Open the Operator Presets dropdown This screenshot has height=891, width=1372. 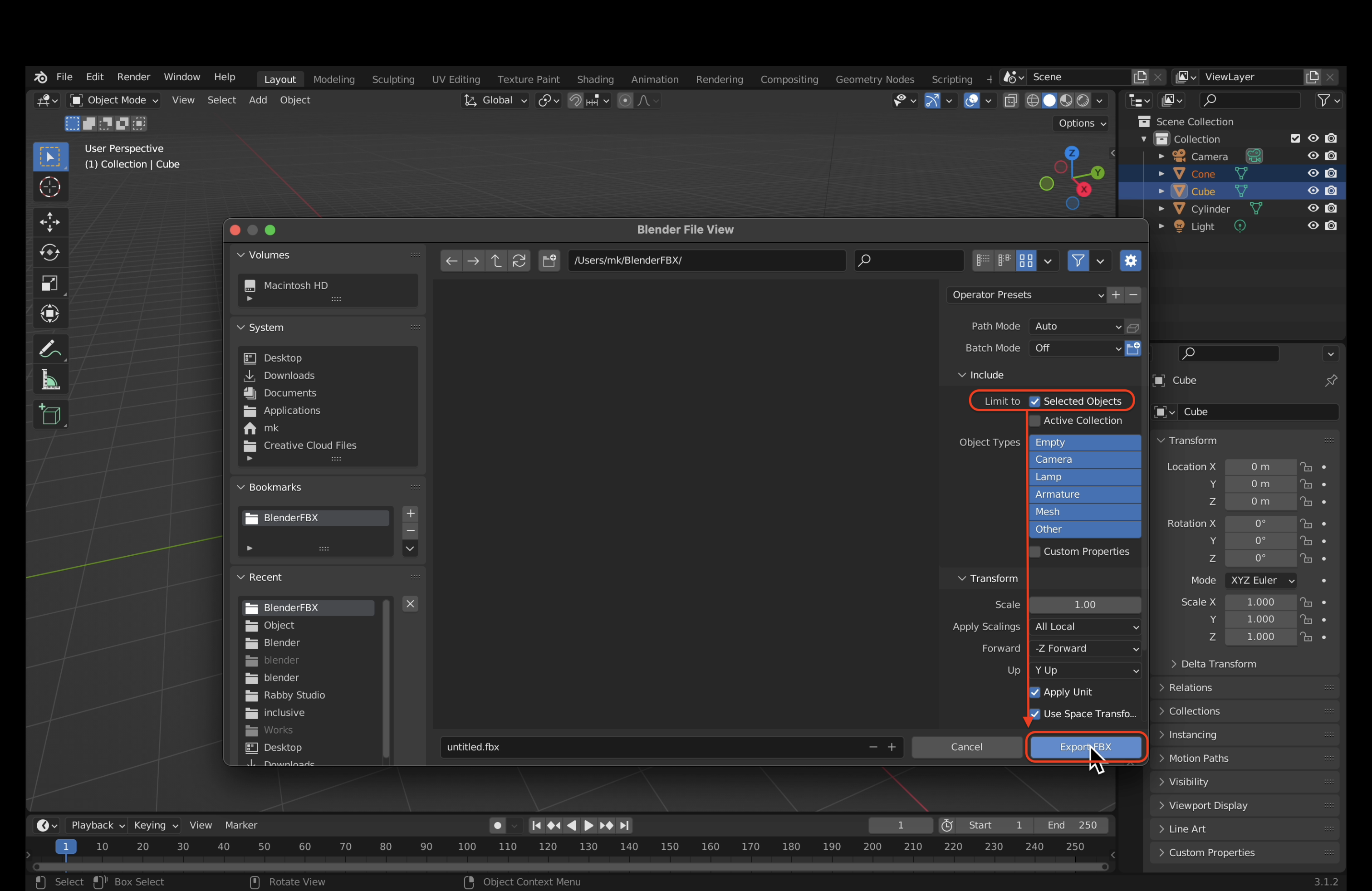[x=1025, y=295]
